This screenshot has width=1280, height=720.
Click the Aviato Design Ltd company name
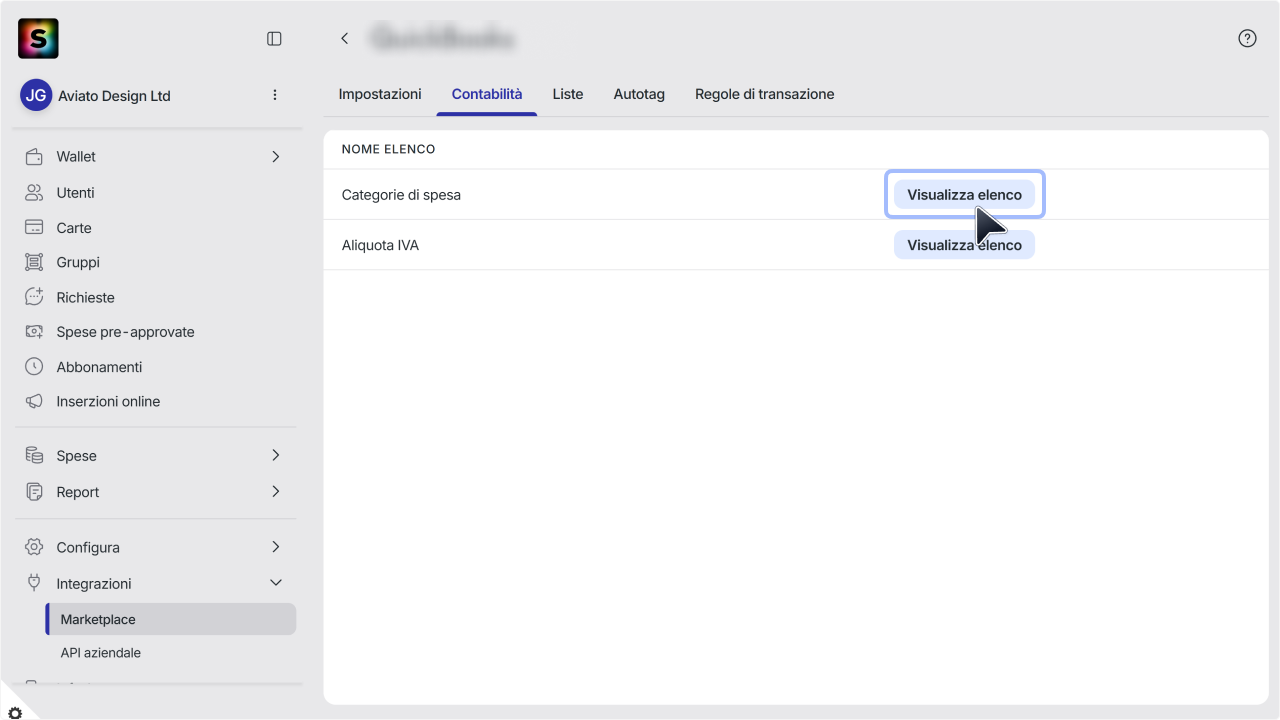point(114,96)
